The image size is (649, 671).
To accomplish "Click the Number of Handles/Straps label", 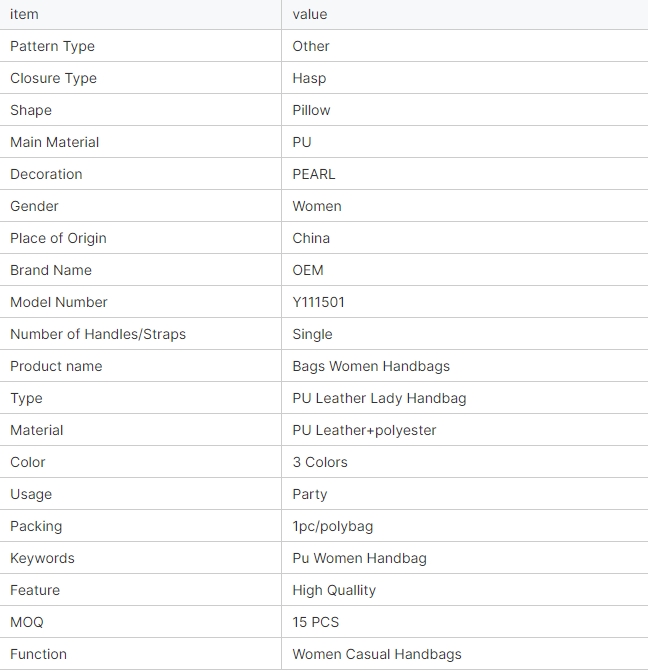I will 98,334.
